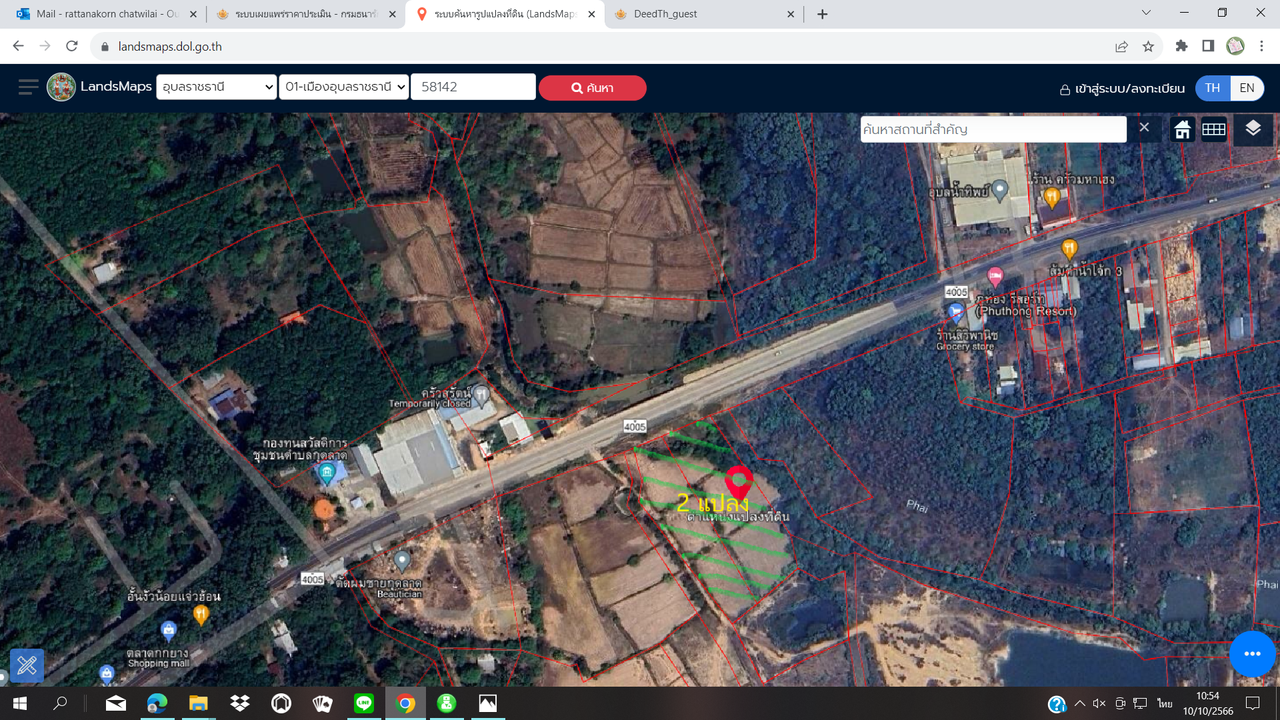The width and height of the screenshot is (1280, 720).
Task: Bookmark this page with star icon
Action: pyautogui.click(x=1148, y=46)
